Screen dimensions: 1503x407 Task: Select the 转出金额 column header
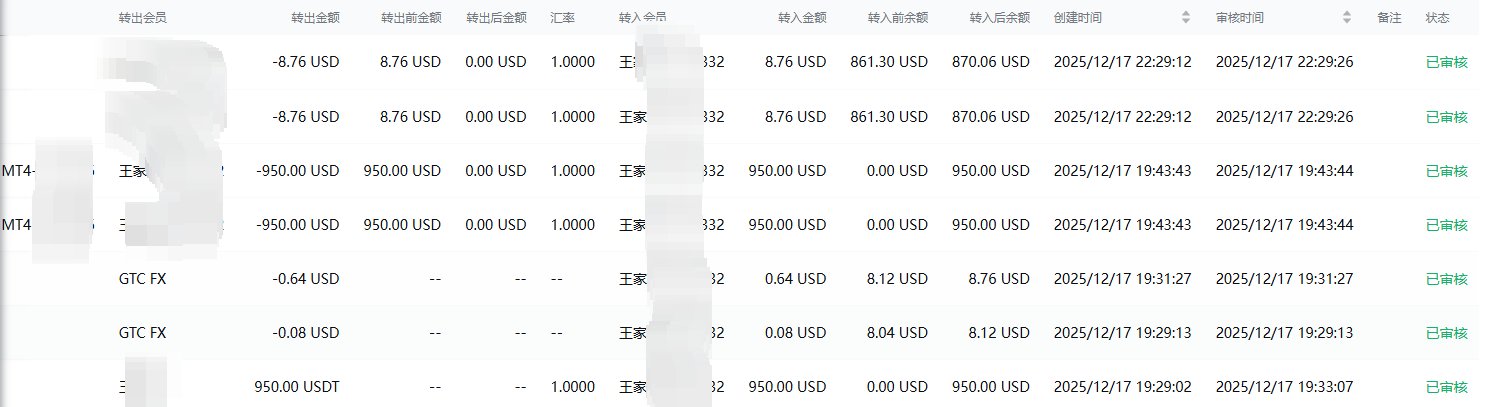[314, 18]
